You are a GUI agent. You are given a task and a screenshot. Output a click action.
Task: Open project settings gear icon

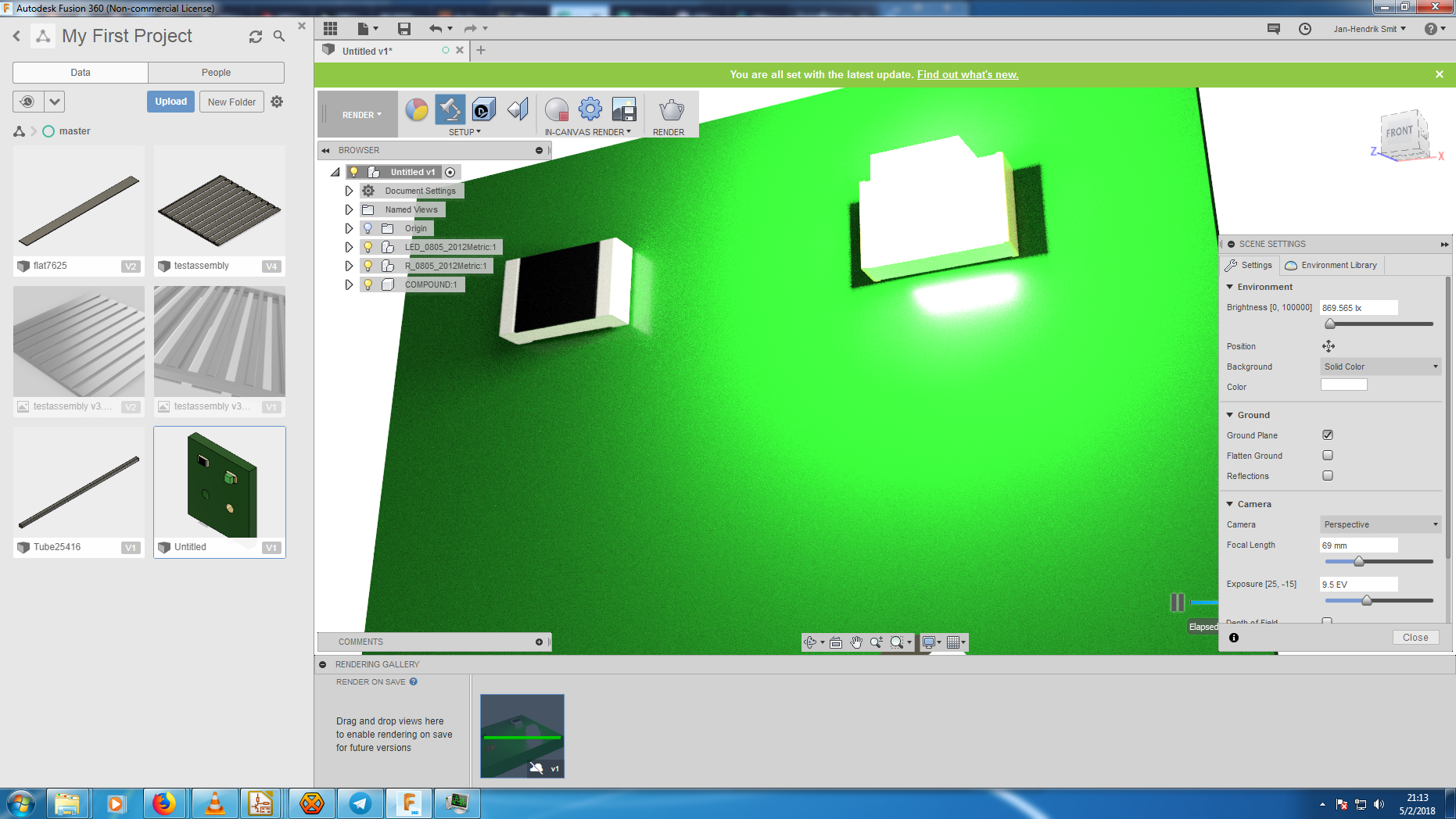coord(277,102)
